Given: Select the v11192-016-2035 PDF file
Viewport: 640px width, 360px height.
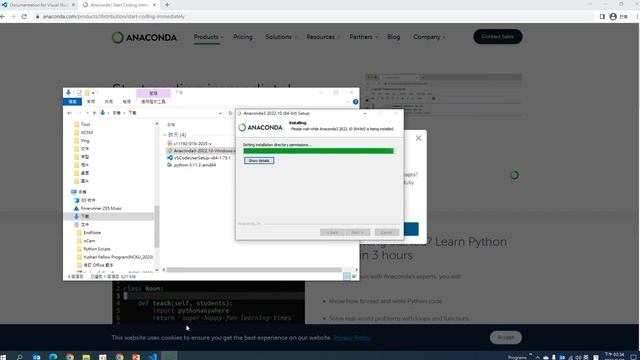Looking at the screenshot, I should 189,144.
